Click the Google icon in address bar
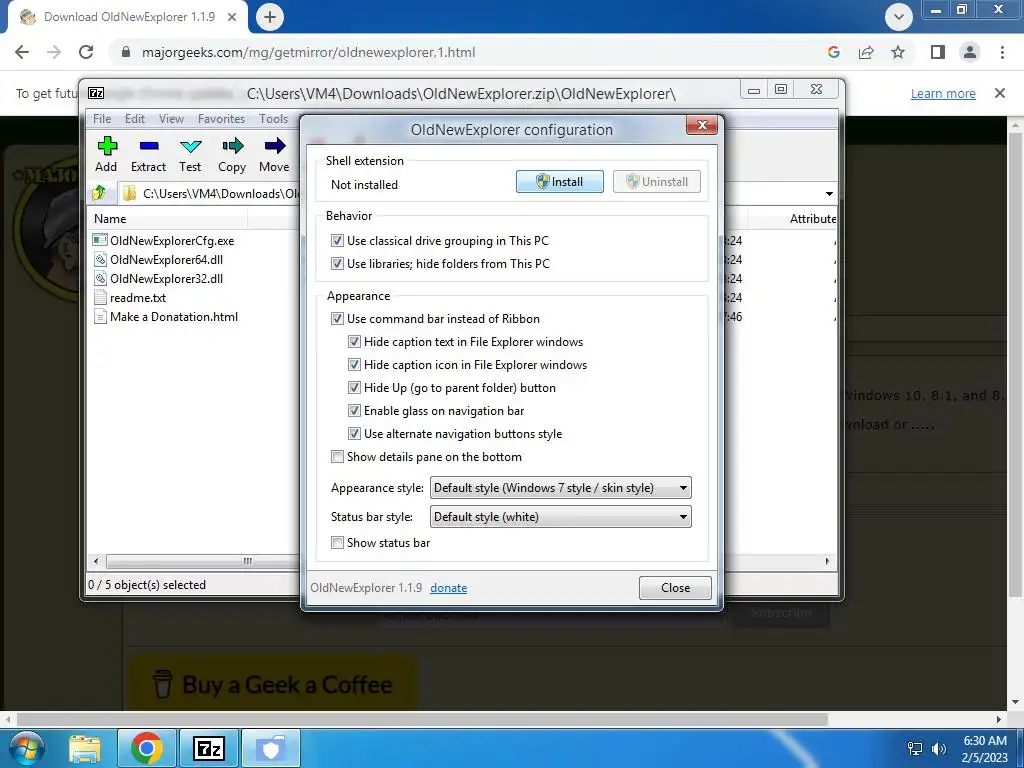This screenshot has width=1024, height=768. 833,52
